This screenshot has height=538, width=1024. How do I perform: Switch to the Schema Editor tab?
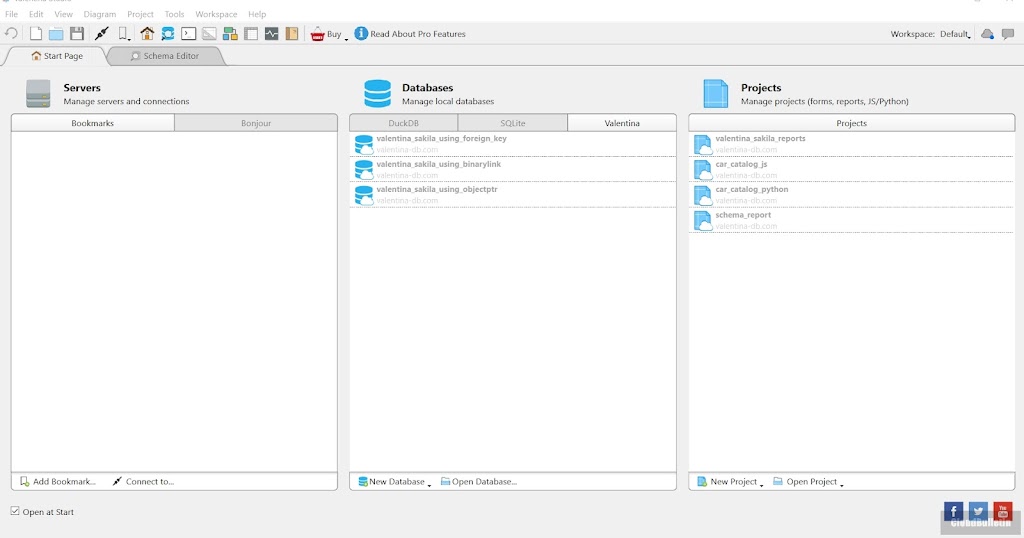[x=165, y=56]
